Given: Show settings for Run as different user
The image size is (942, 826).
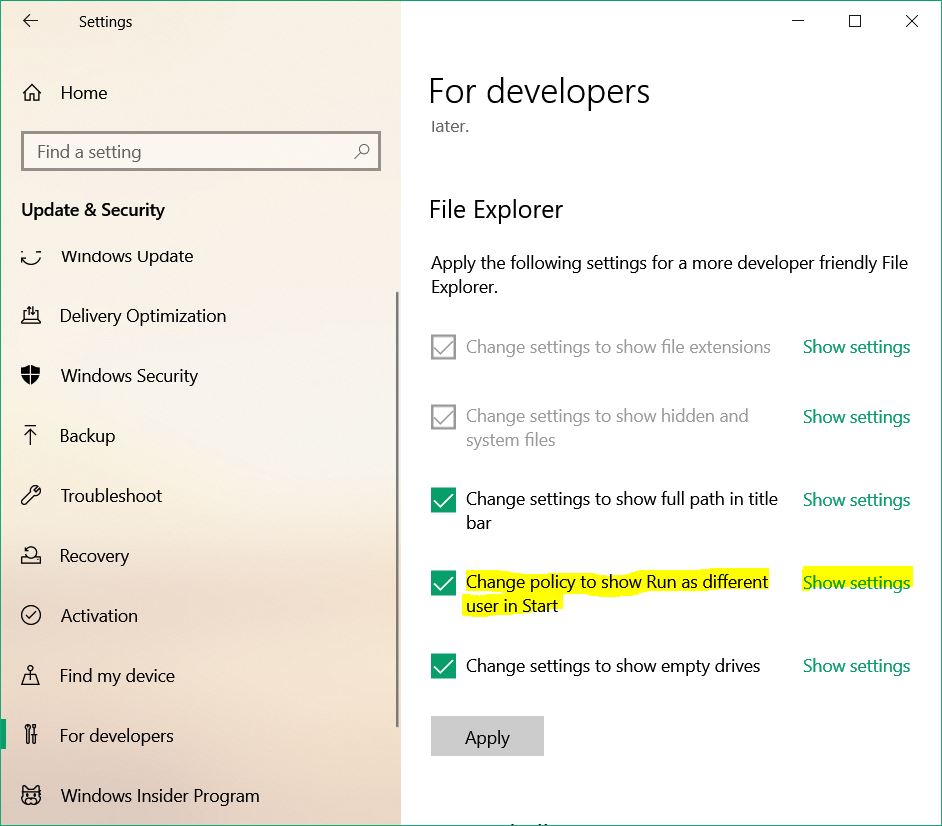Looking at the screenshot, I should click(856, 583).
